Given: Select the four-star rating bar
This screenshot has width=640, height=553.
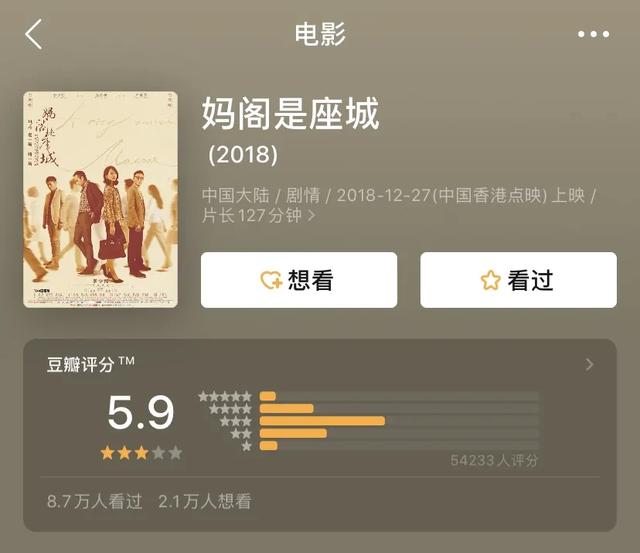Looking at the screenshot, I should coord(399,409).
